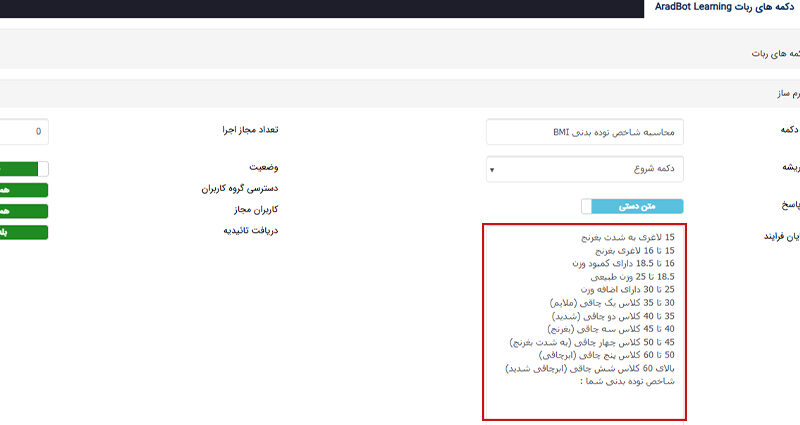Toggle the دریافت تائیدیه switch
This screenshot has width=800, height=425.
(x=24, y=232)
